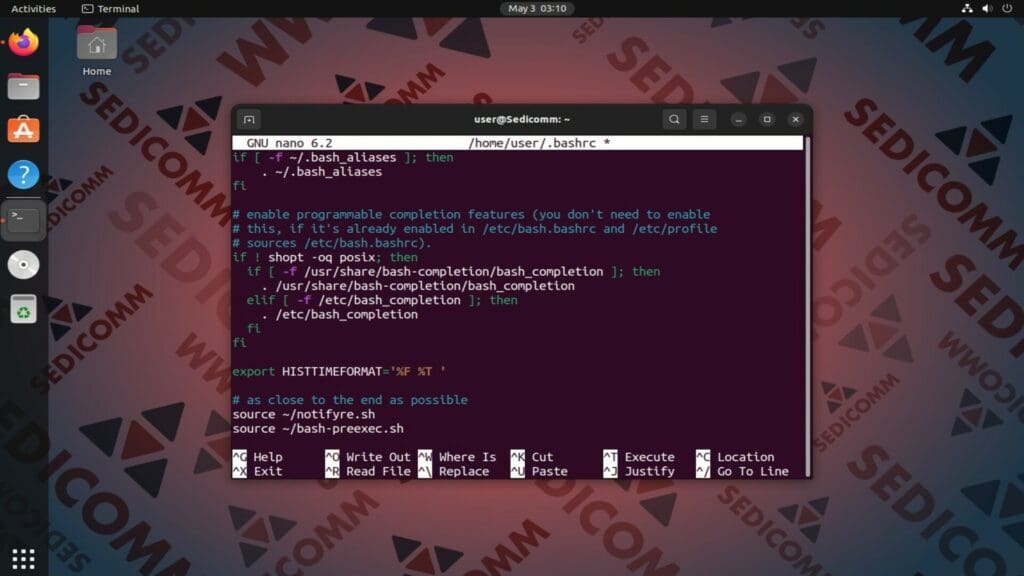Open the Help icon in dock

point(24,174)
